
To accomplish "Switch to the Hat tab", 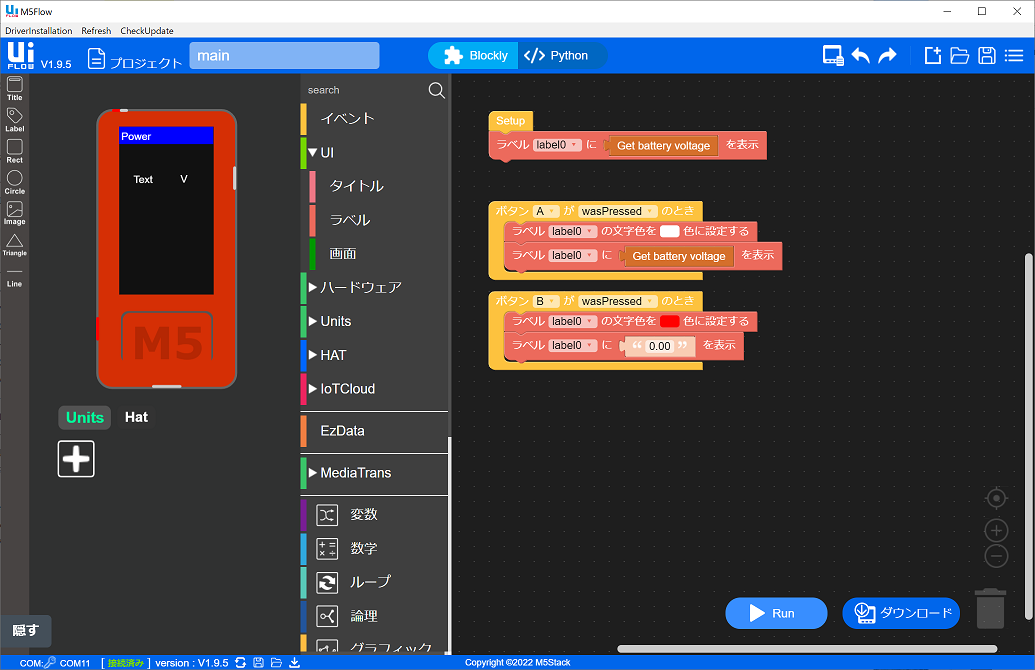I will pyautogui.click(x=137, y=417).
